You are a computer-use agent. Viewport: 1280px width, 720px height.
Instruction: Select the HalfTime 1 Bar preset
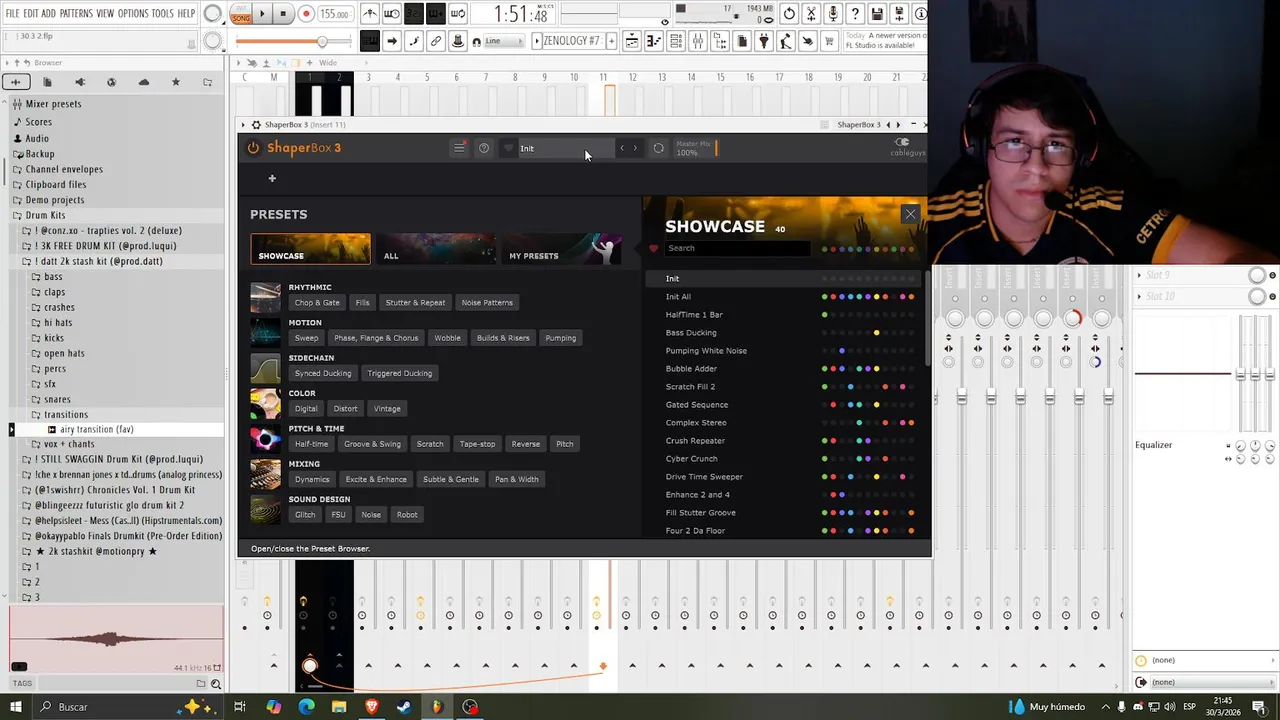coord(784,315)
